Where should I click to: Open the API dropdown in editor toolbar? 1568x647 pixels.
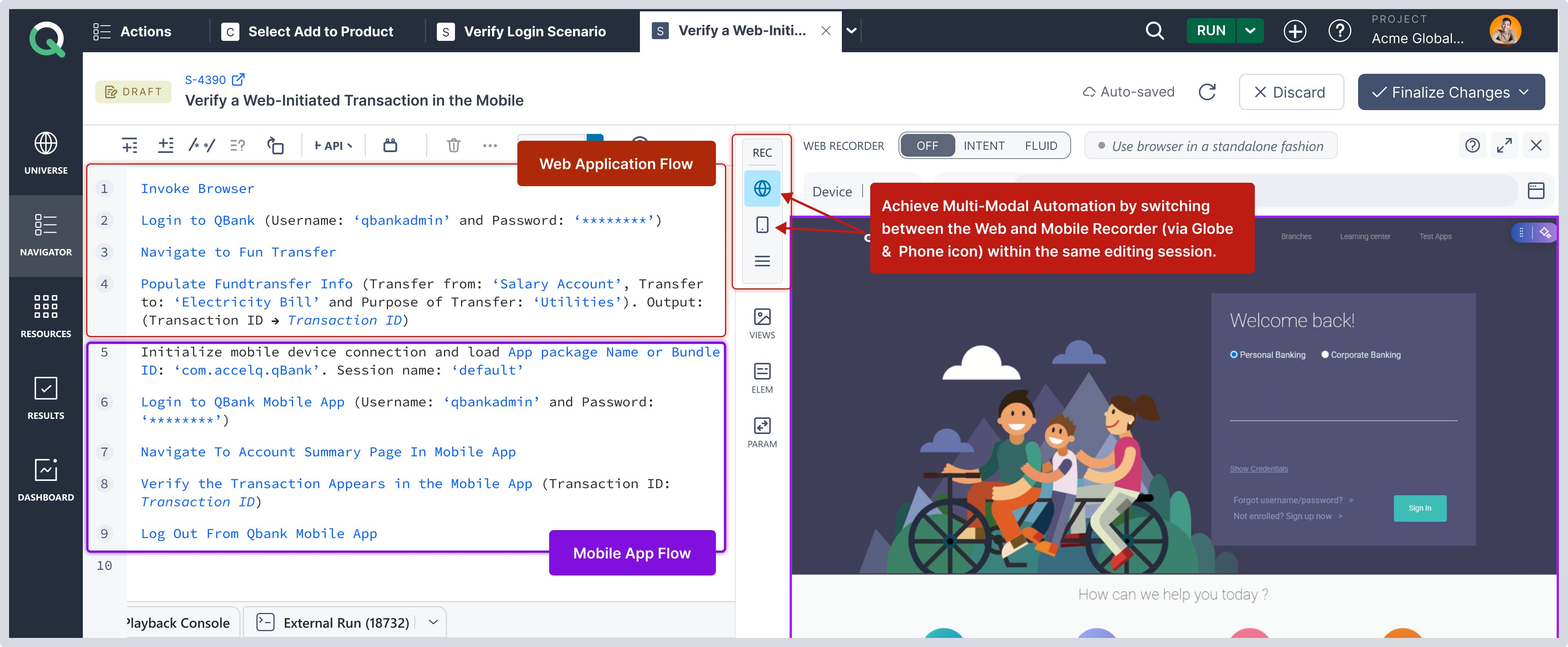click(x=333, y=146)
